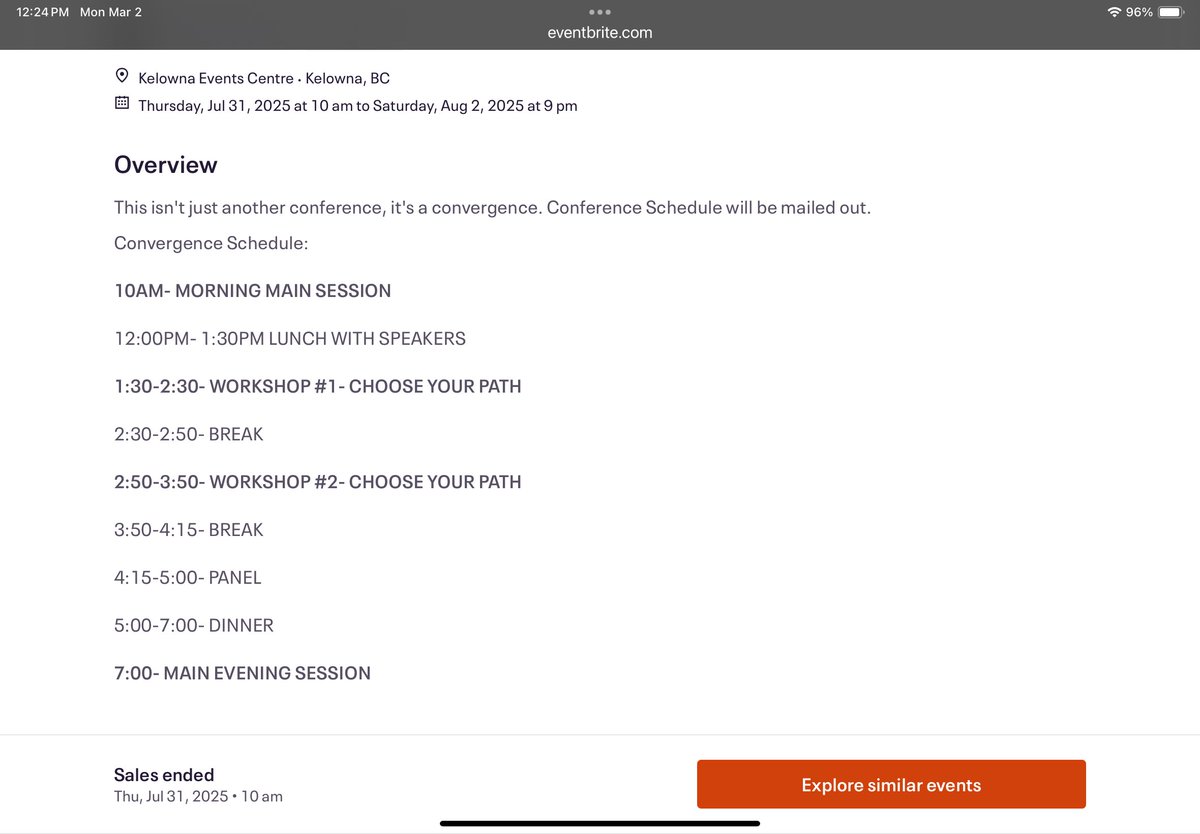Tap the home indicator bar at bottom
Image resolution: width=1200 pixels, height=834 pixels.
[x=600, y=823]
